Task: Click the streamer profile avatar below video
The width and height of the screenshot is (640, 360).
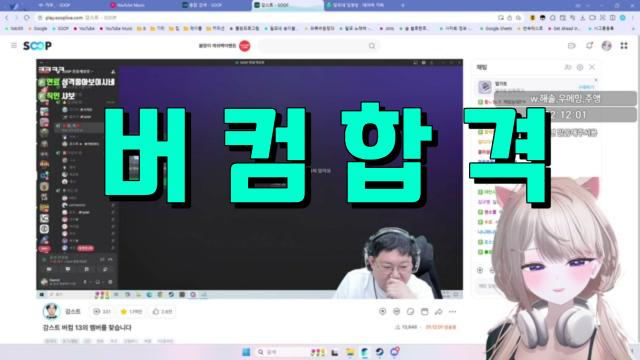Action: click(x=51, y=311)
